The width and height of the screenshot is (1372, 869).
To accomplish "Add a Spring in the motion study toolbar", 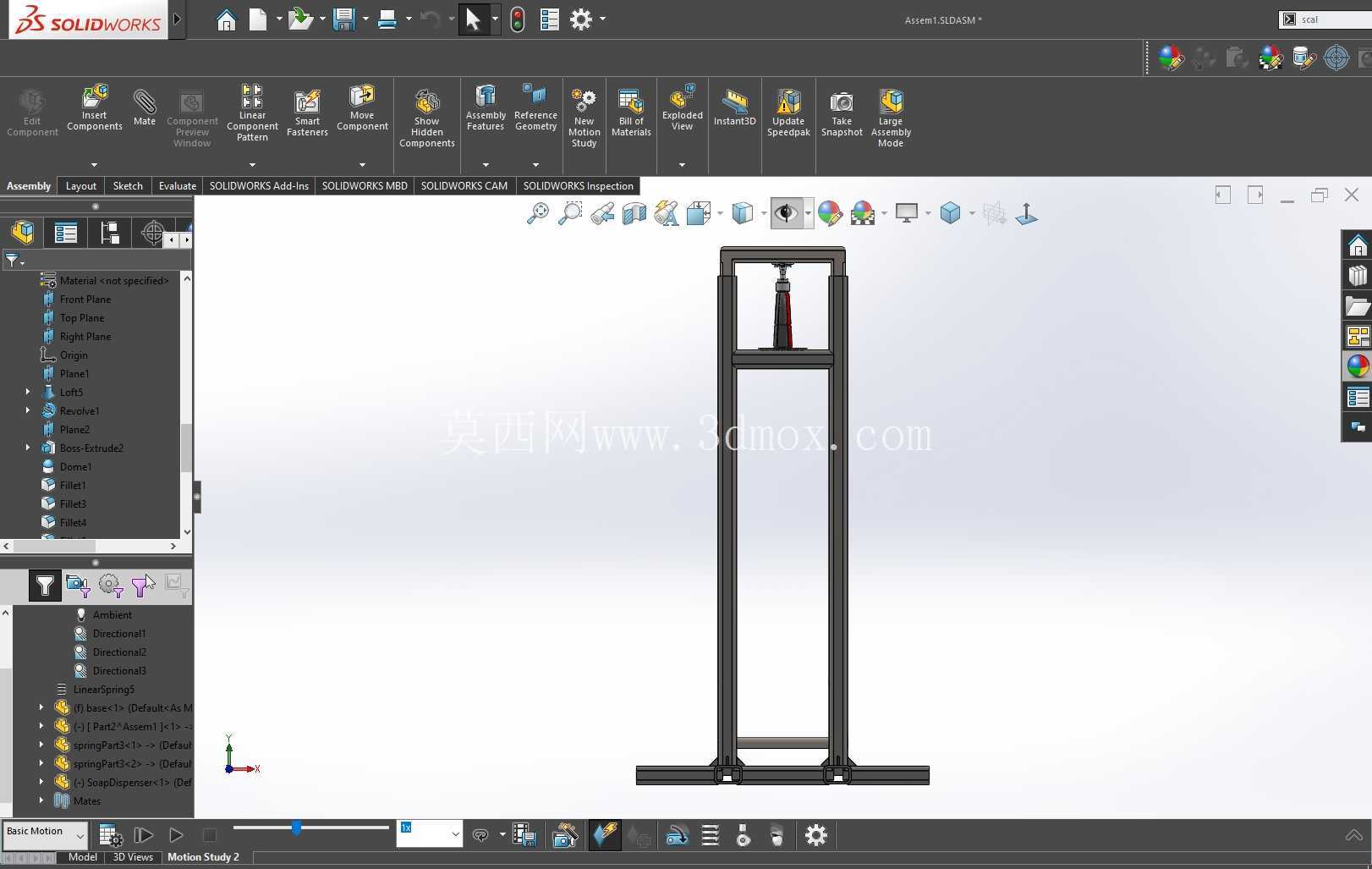I will 711,836.
